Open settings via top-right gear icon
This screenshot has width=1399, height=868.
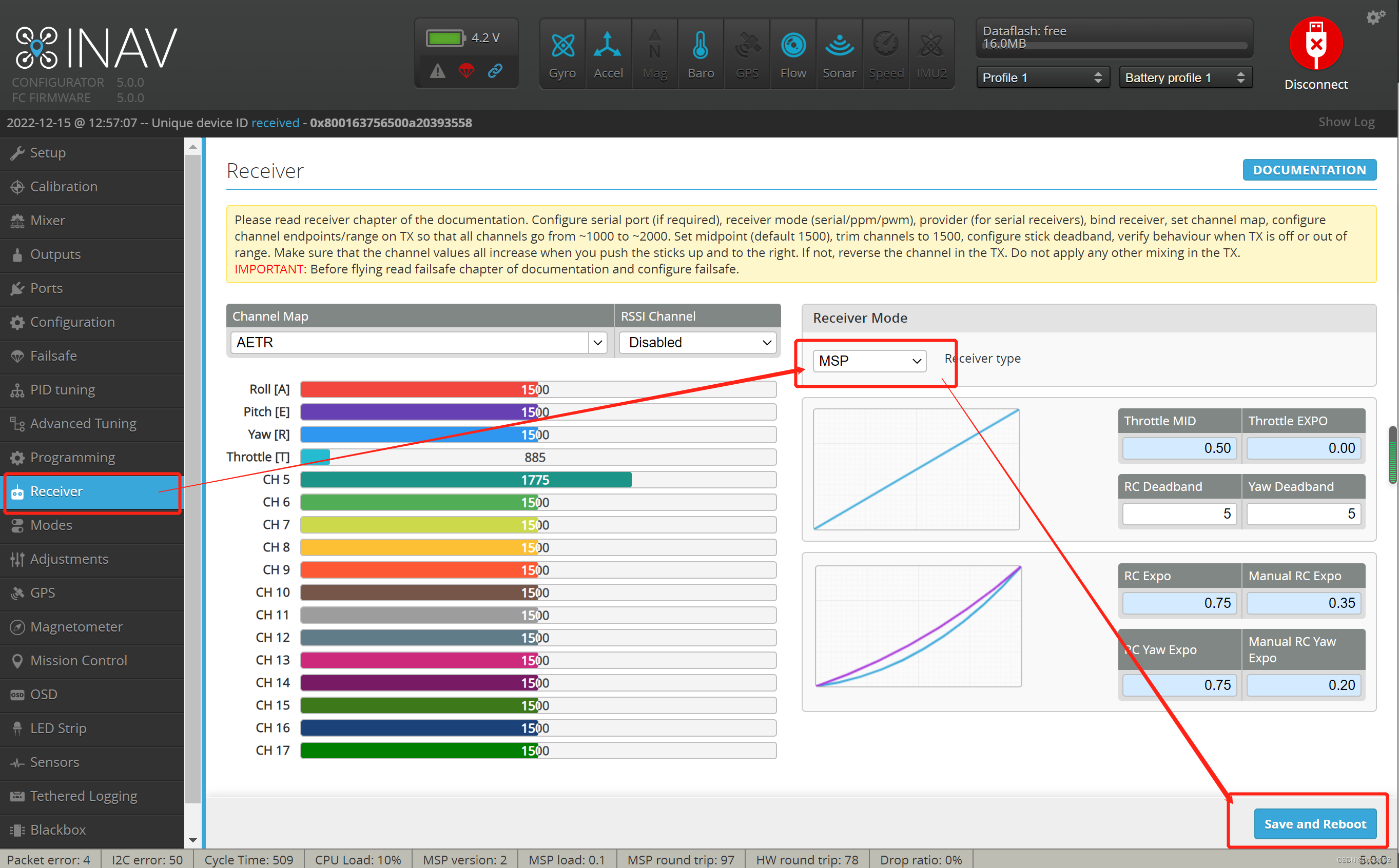(x=1375, y=16)
